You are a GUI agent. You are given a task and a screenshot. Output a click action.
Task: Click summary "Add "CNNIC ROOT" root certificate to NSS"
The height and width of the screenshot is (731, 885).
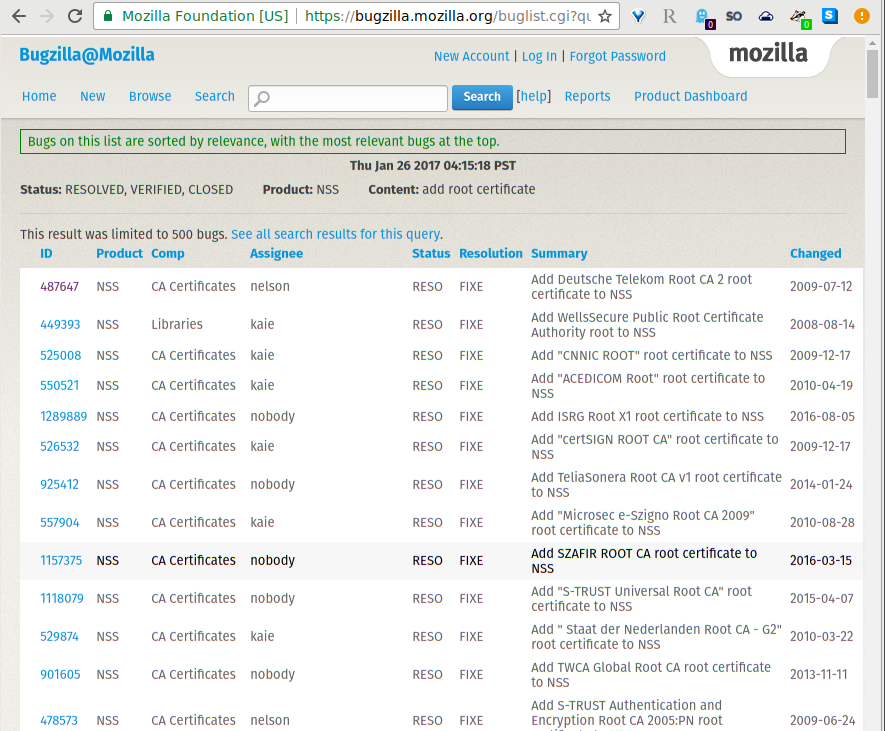(651, 356)
